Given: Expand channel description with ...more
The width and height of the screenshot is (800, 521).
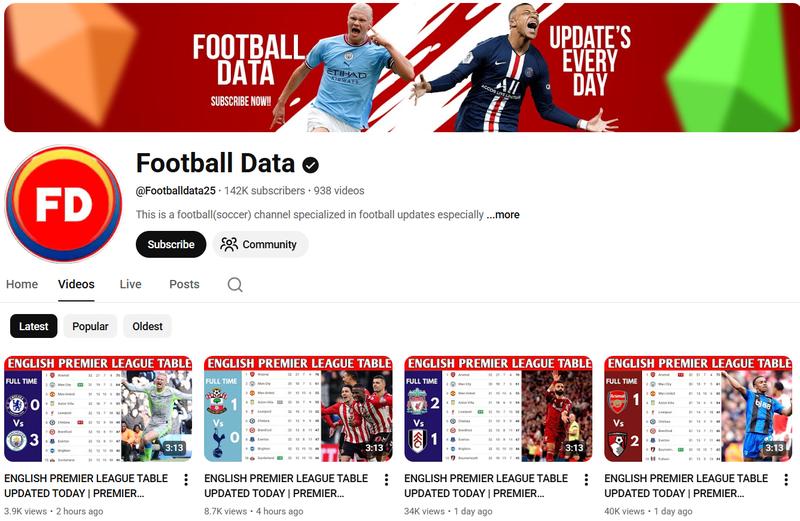Looking at the screenshot, I should pyautogui.click(x=503, y=215).
